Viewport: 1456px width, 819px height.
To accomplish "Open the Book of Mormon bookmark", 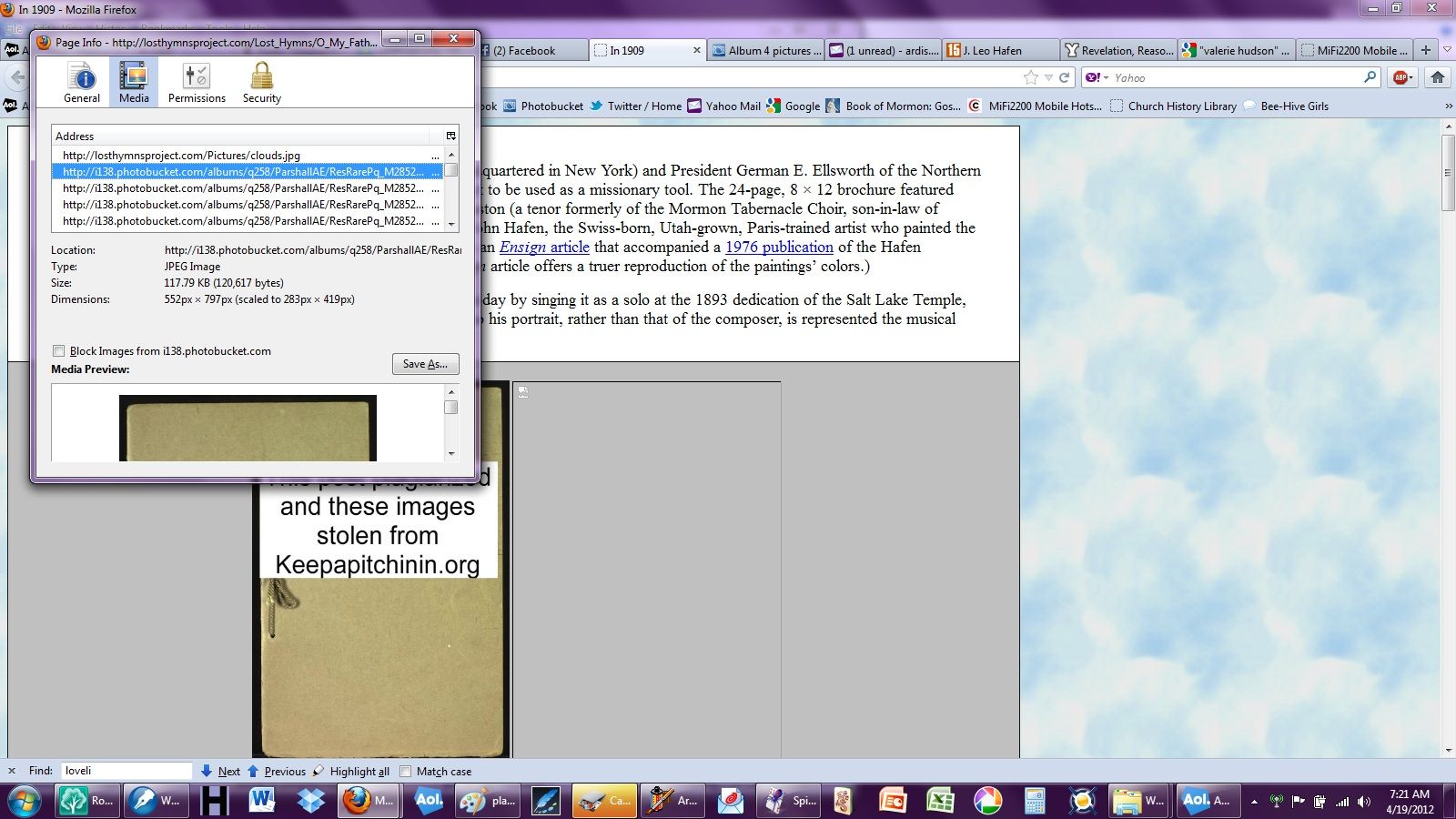I will point(894,106).
